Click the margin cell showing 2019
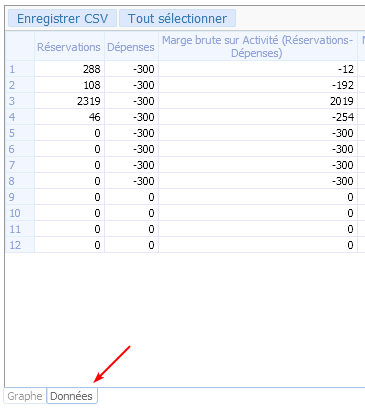365x409 pixels. [258, 101]
